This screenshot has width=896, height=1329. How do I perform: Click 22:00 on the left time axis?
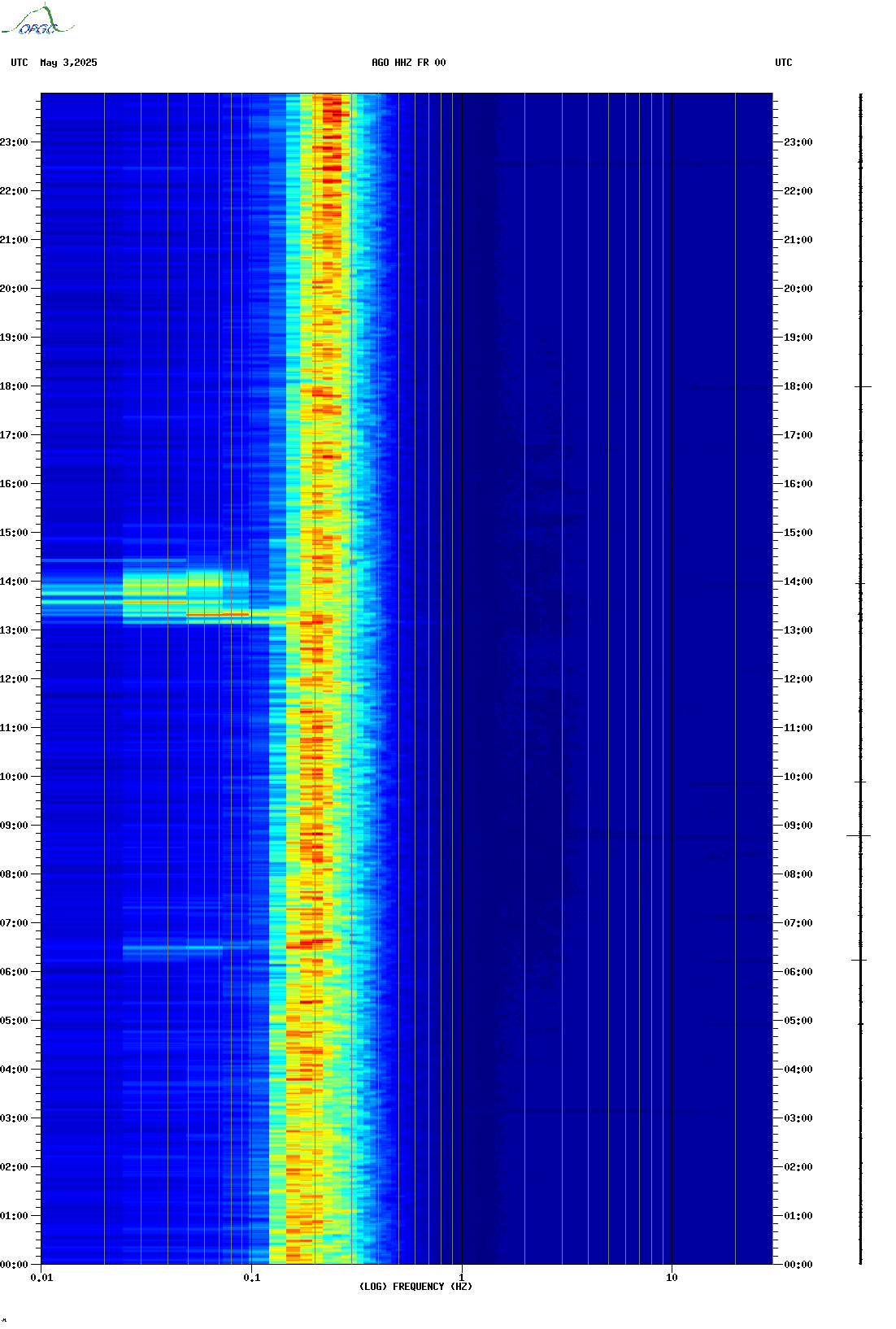pyautogui.click(x=14, y=191)
